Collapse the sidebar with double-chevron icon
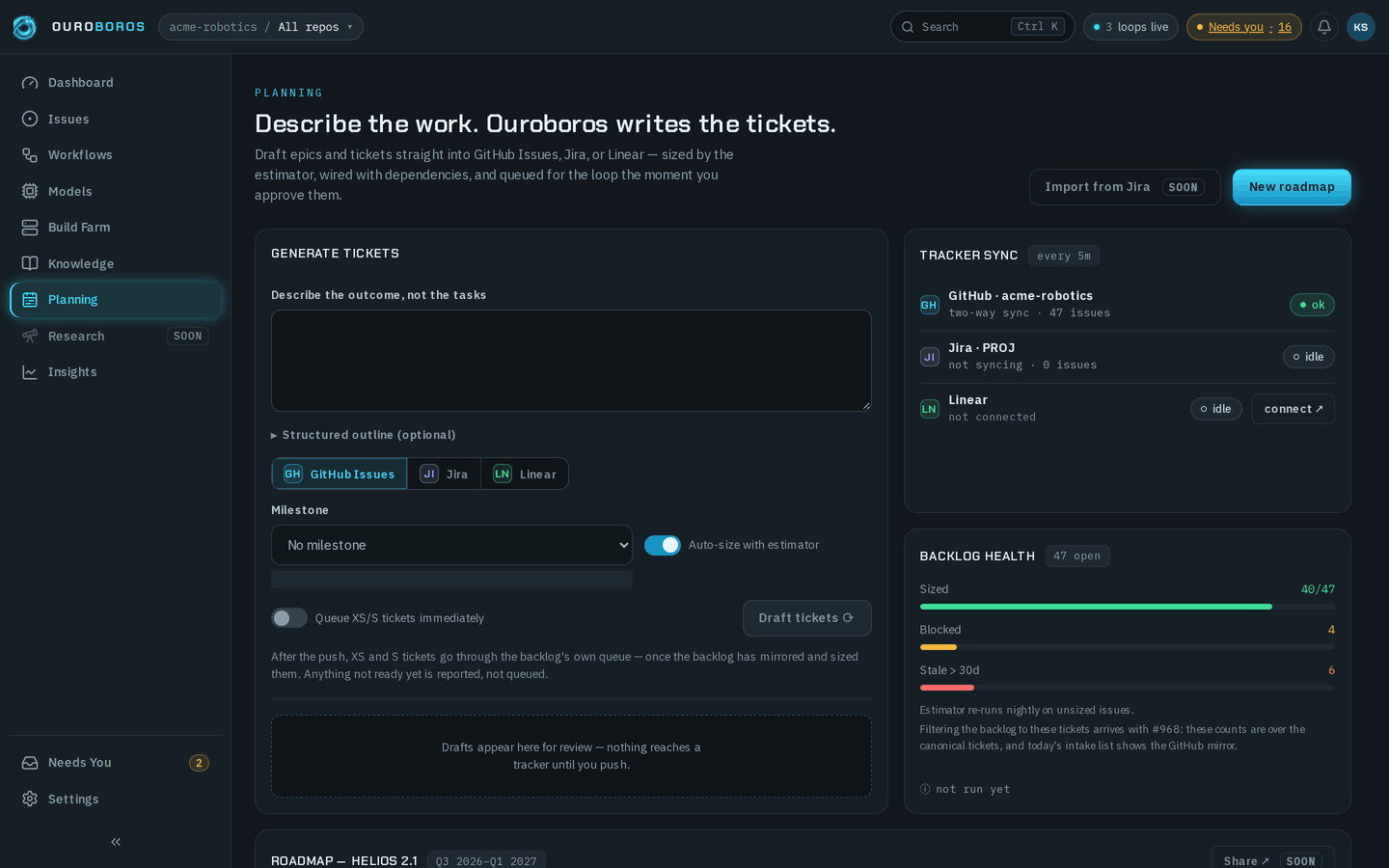This screenshot has width=1389, height=868. click(116, 842)
